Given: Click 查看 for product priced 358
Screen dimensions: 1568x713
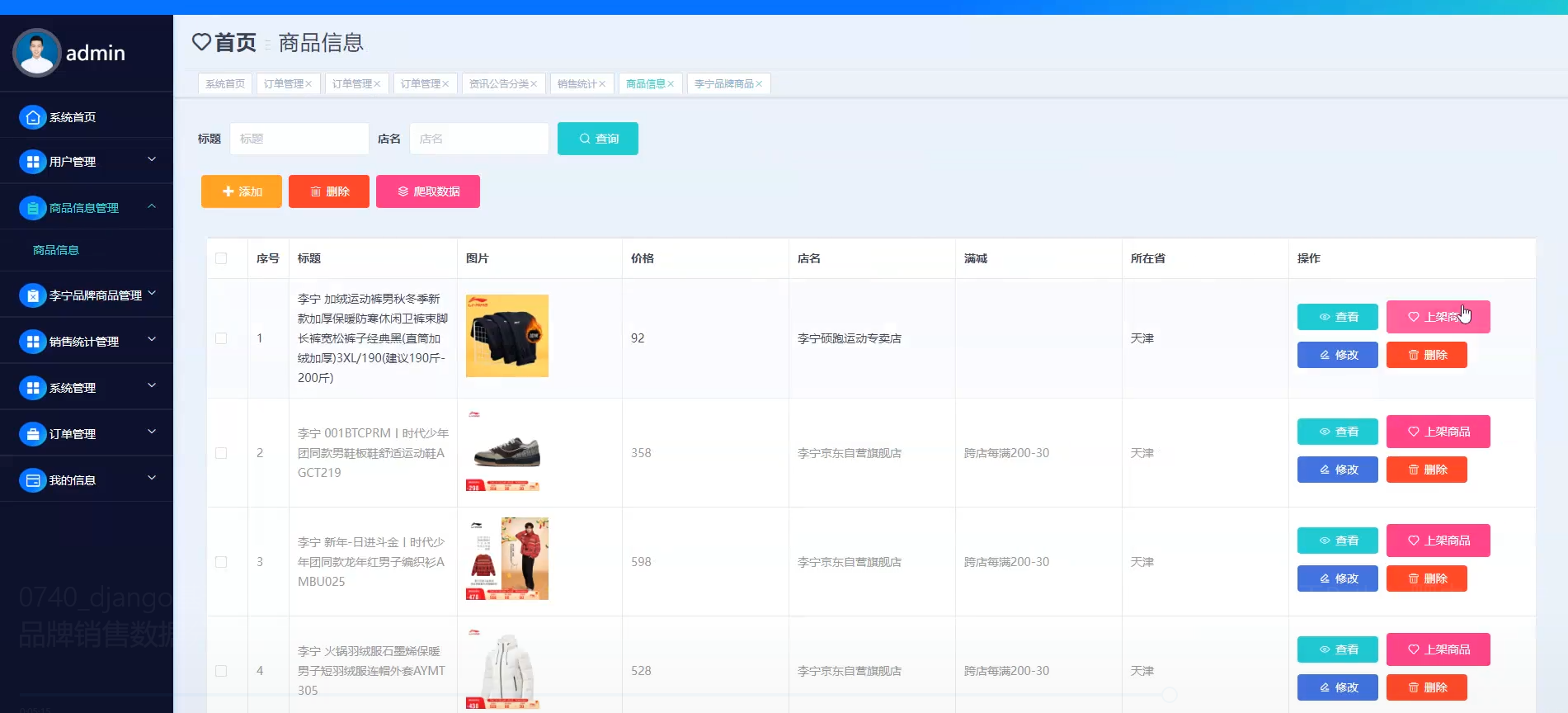Looking at the screenshot, I should [1338, 432].
